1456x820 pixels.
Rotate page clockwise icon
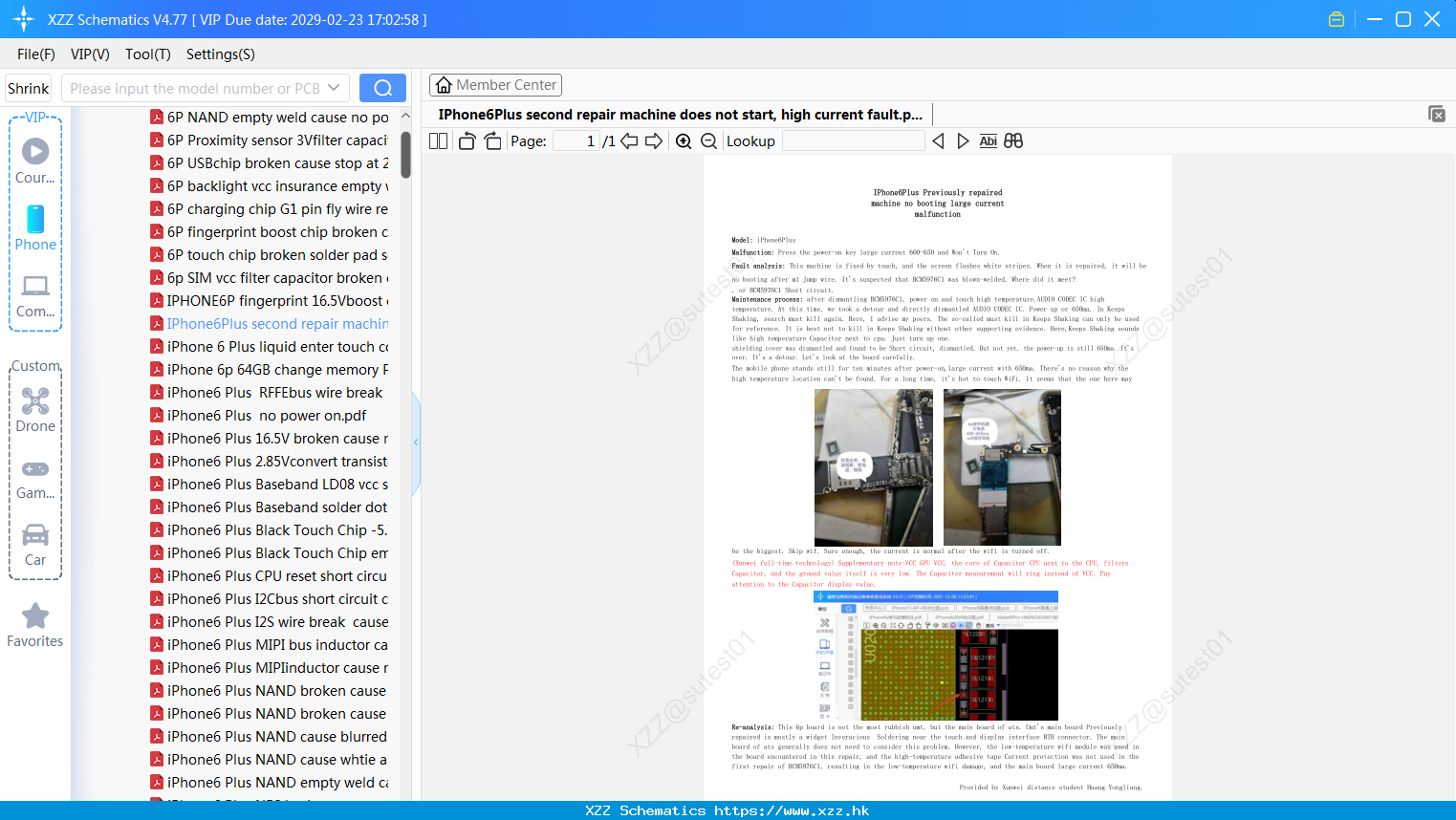pyautogui.click(x=492, y=140)
